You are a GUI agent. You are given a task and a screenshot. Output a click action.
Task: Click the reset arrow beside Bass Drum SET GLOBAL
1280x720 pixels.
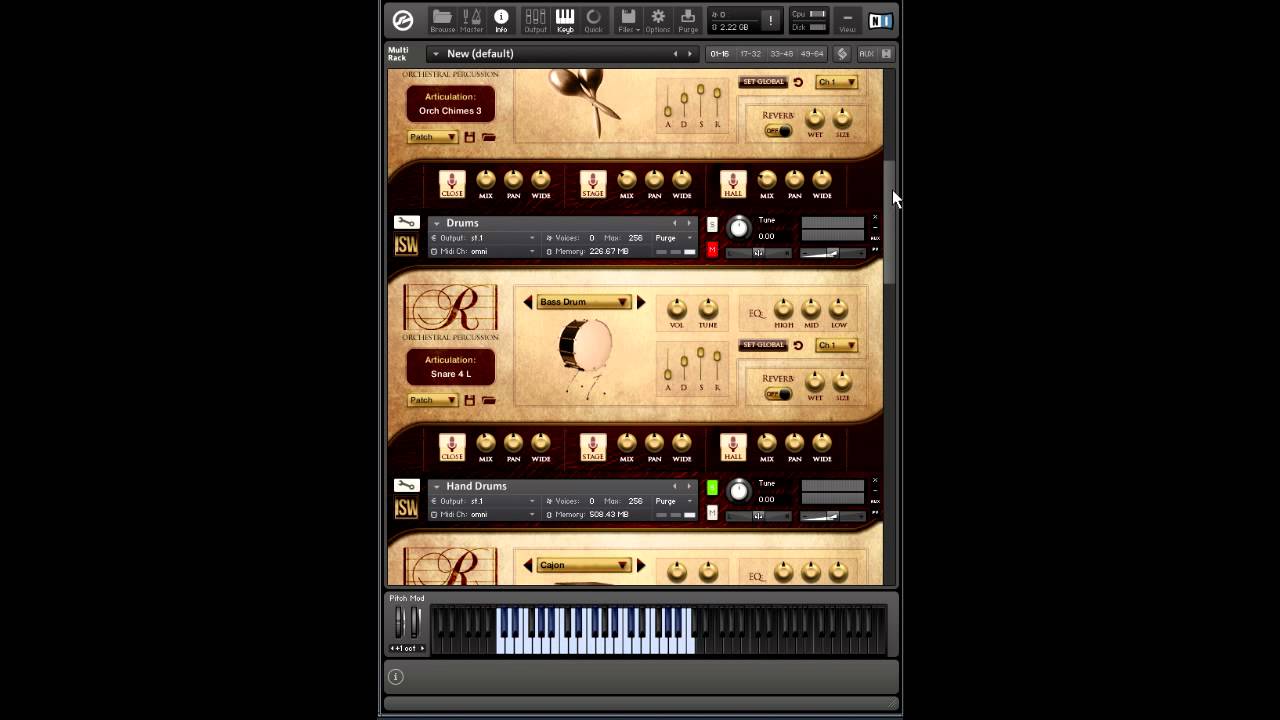point(798,345)
